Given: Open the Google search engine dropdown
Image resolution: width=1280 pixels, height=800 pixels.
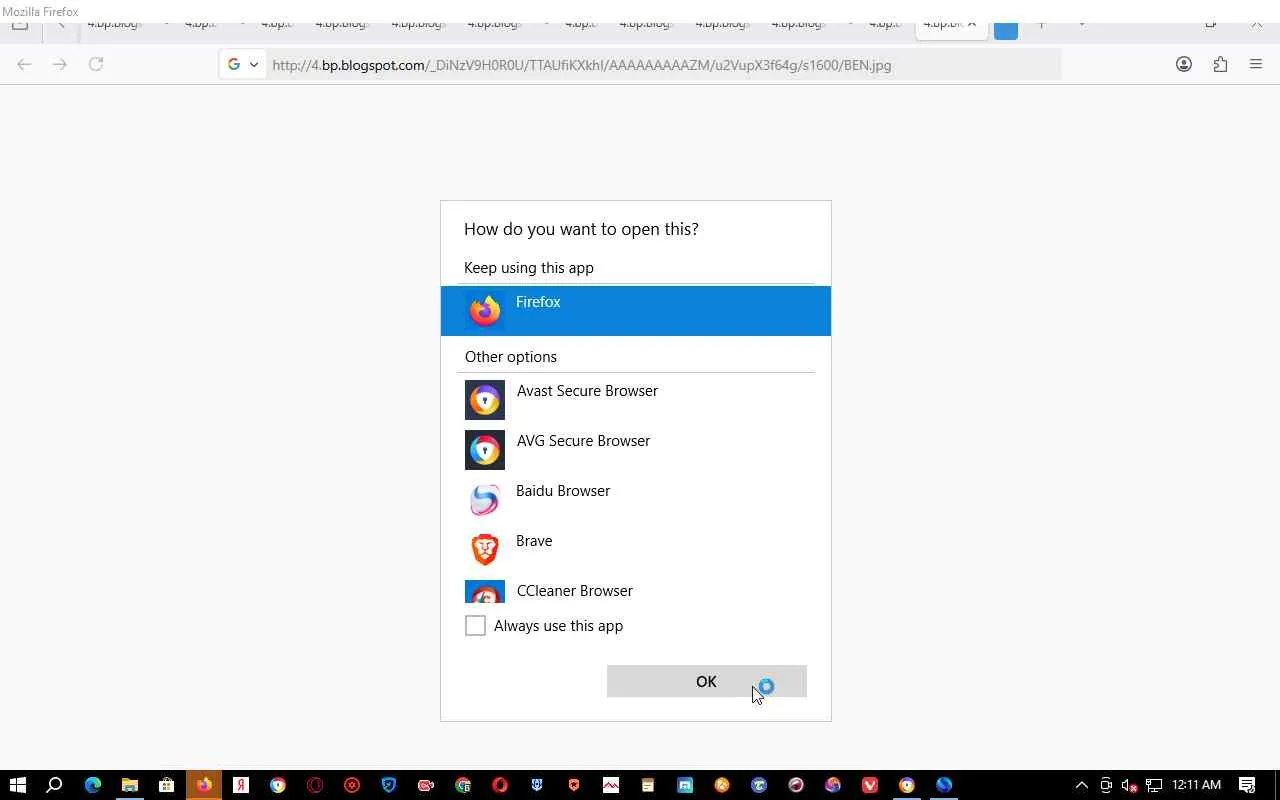Looking at the screenshot, I should click(x=243, y=65).
